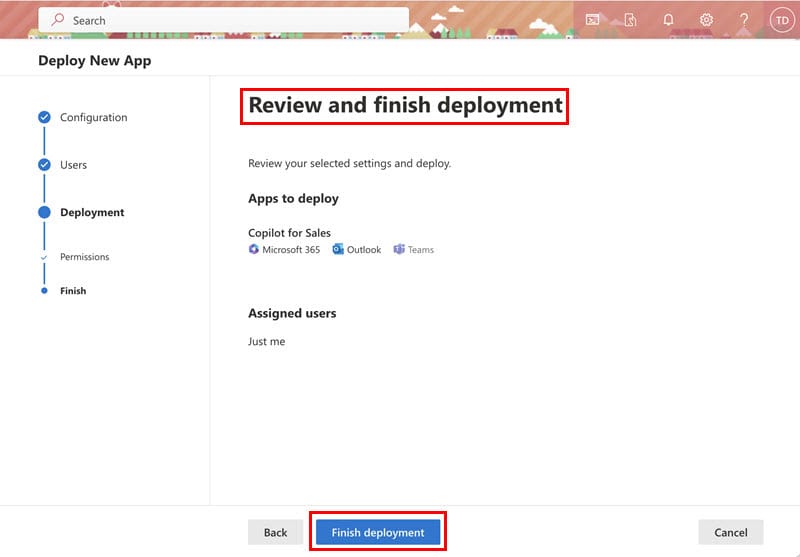The image size is (800, 557).
Task: Go to the Users step
Action: tap(73, 165)
